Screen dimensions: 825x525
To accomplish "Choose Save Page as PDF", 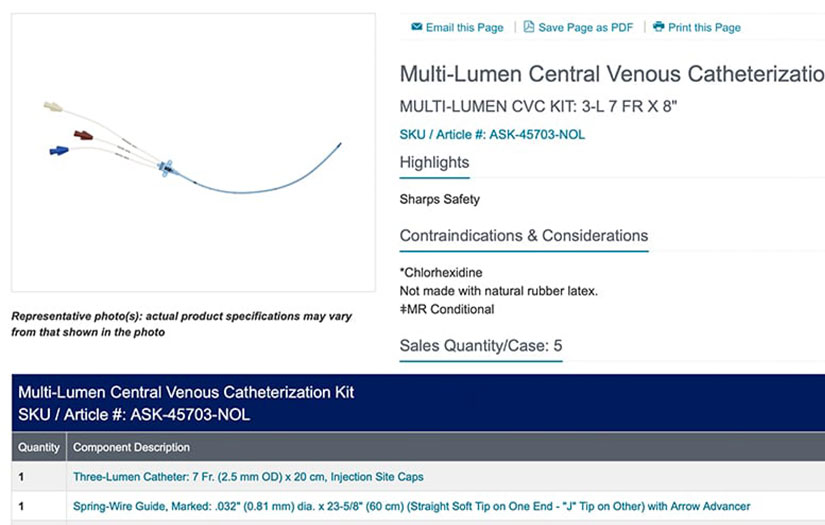I will [x=585, y=27].
